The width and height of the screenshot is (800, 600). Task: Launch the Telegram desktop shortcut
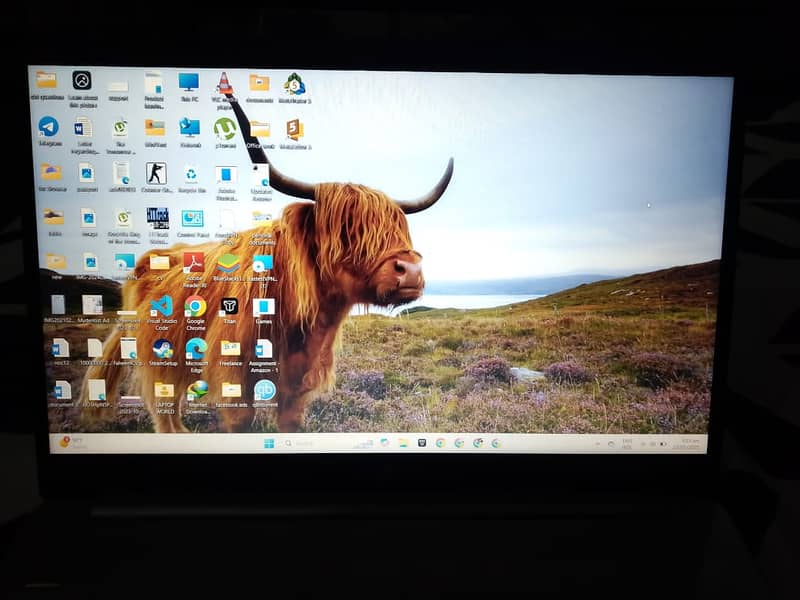click(48, 127)
